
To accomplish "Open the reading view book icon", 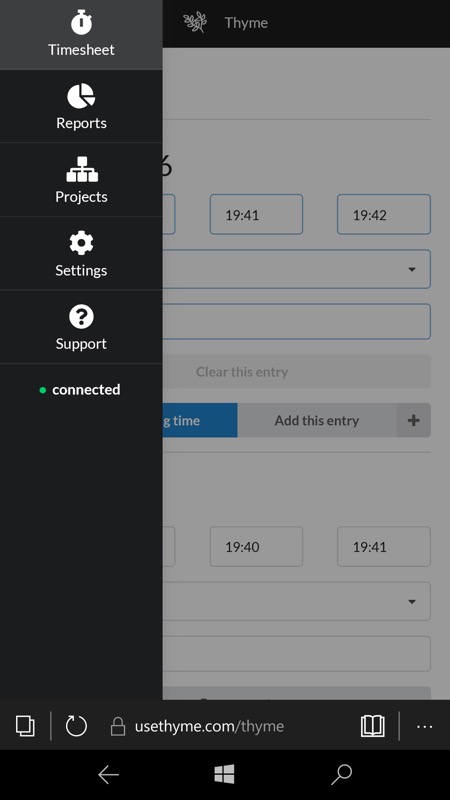I will [x=372, y=726].
